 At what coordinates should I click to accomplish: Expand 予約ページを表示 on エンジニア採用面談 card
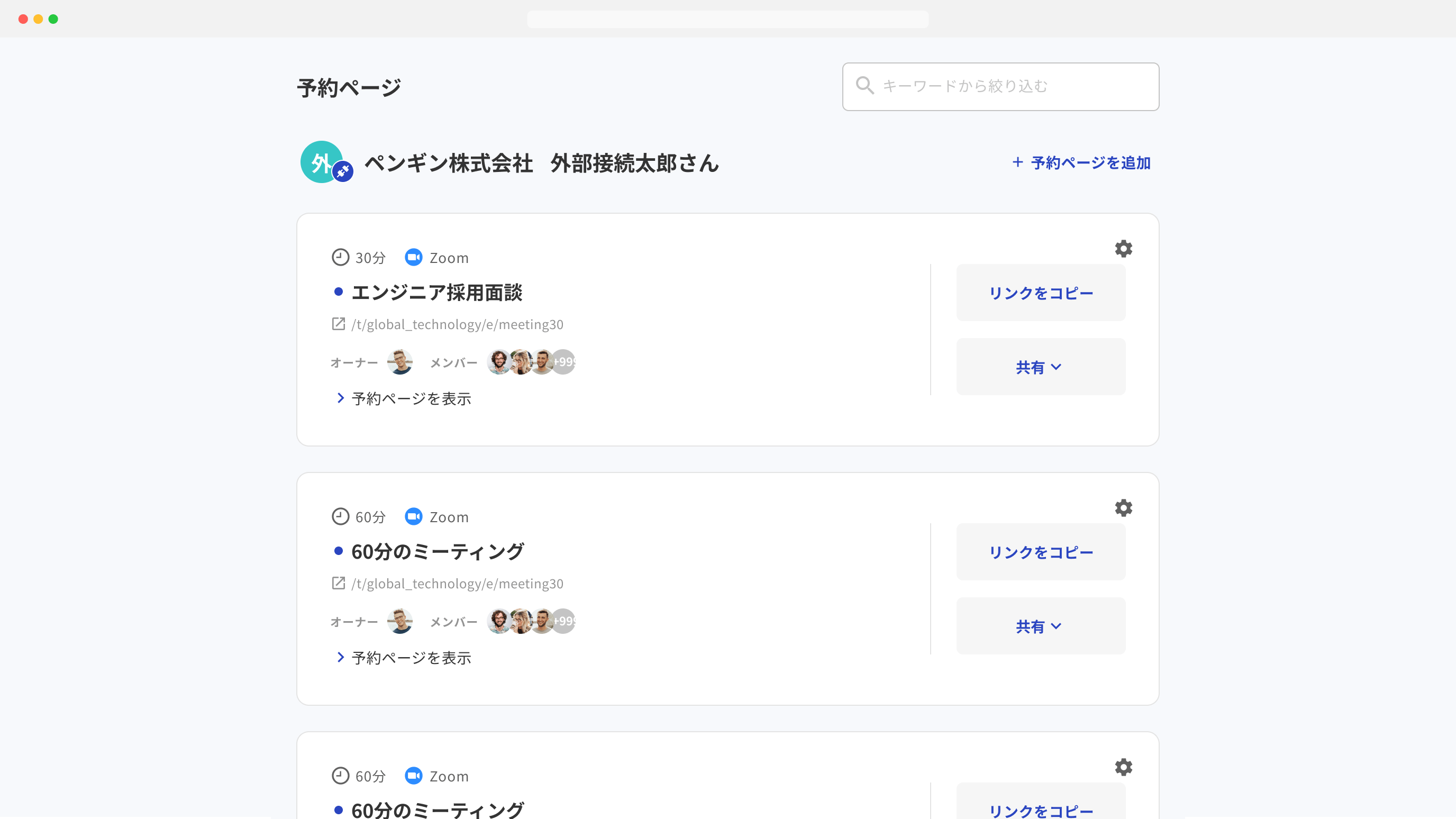(x=411, y=398)
